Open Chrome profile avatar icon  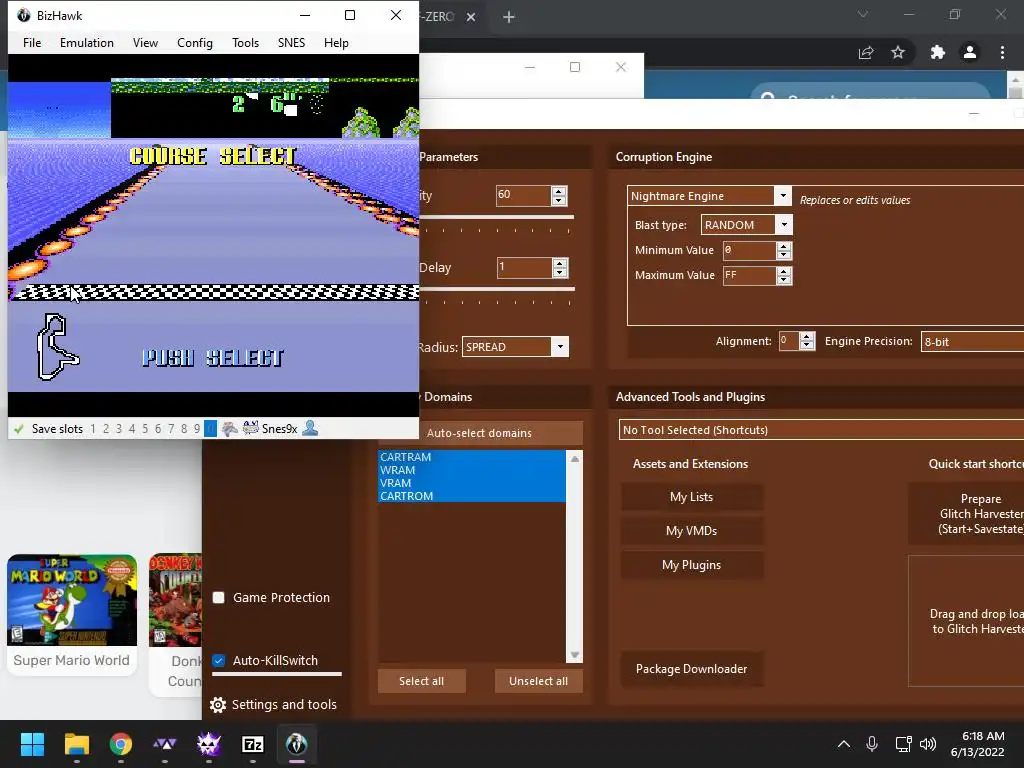[970, 52]
